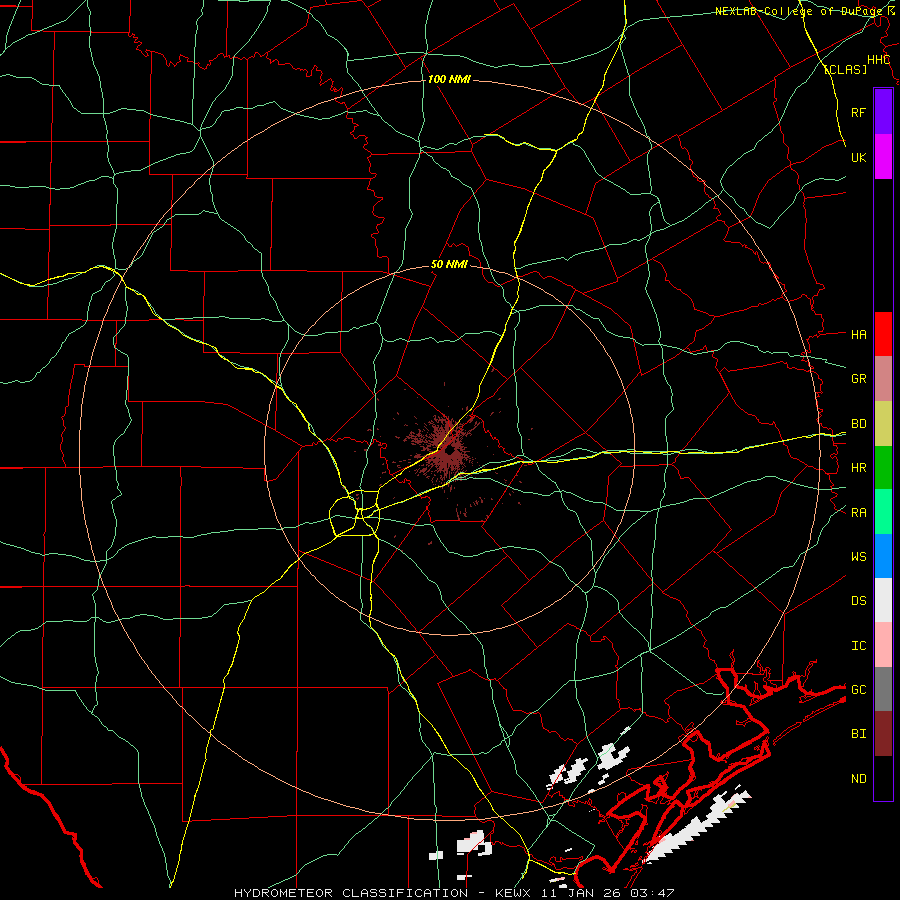Screen dimensions: 900x900
Task: Click the HR legend label
Action: (x=858, y=468)
